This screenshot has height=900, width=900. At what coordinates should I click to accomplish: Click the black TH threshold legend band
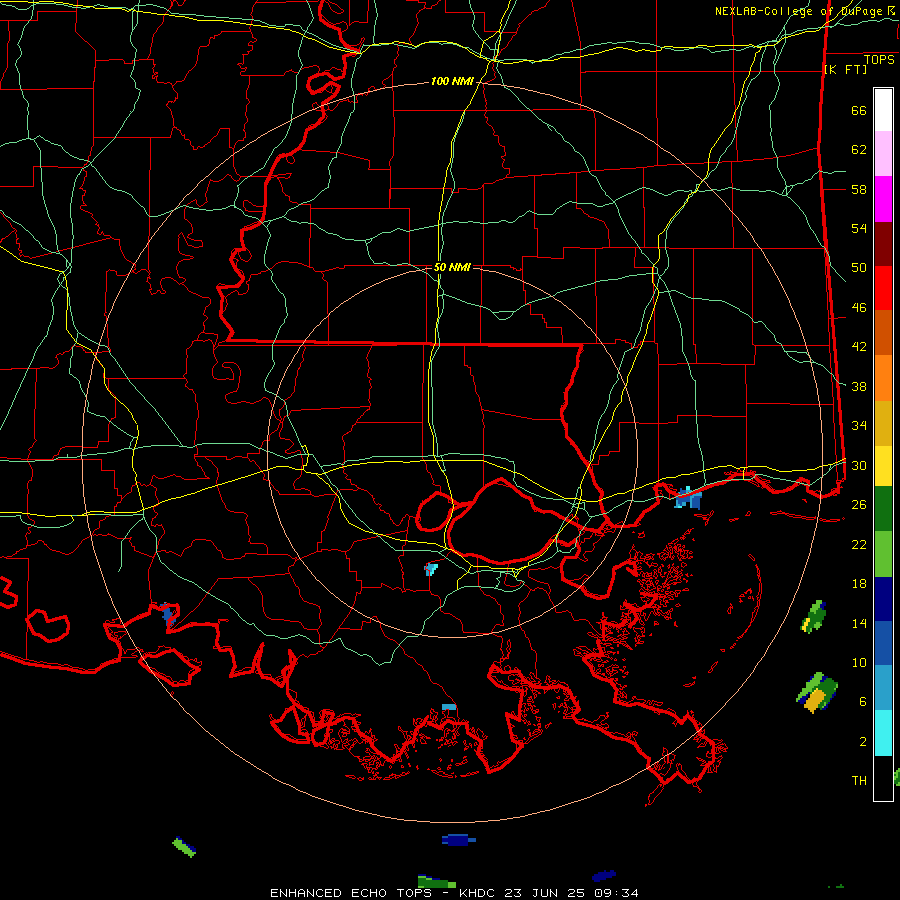tap(883, 778)
